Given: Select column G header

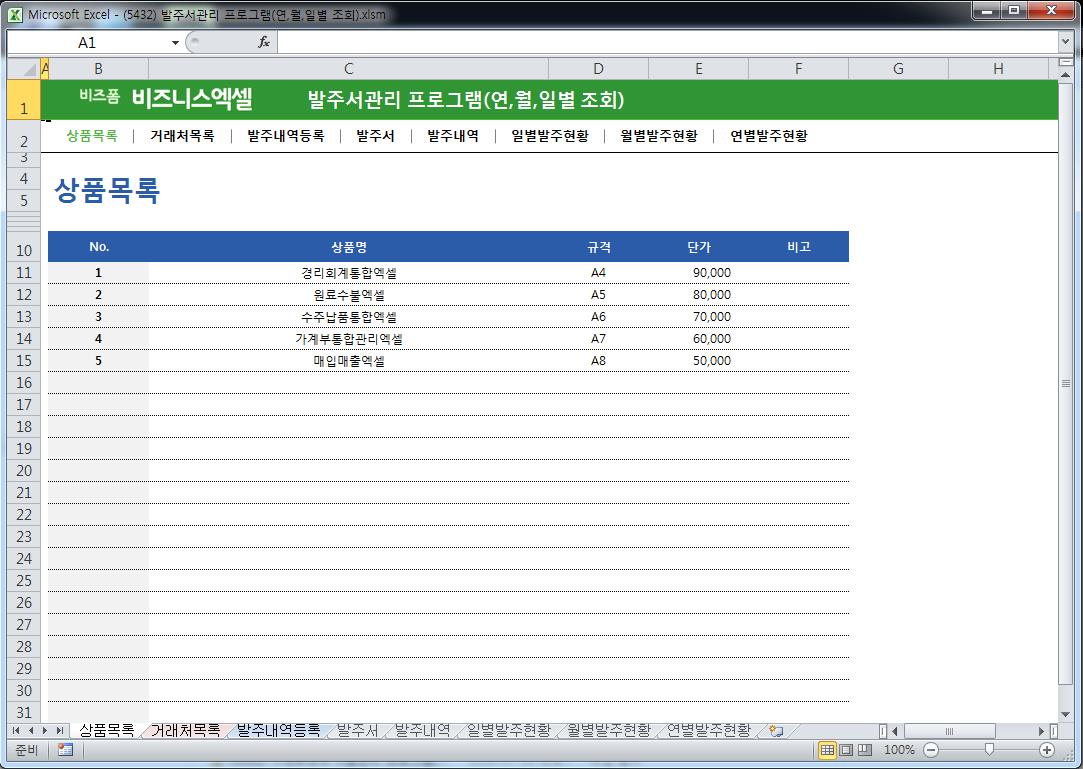Looking at the screenshot, I should tap(898, 68).
